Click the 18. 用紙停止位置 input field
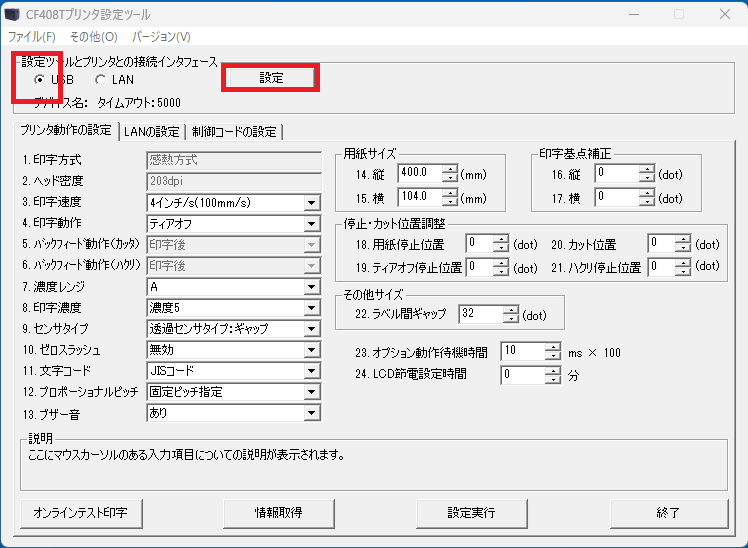Image resolution: width=748 pixels, height=548 pixels. (x=479, y=243)
